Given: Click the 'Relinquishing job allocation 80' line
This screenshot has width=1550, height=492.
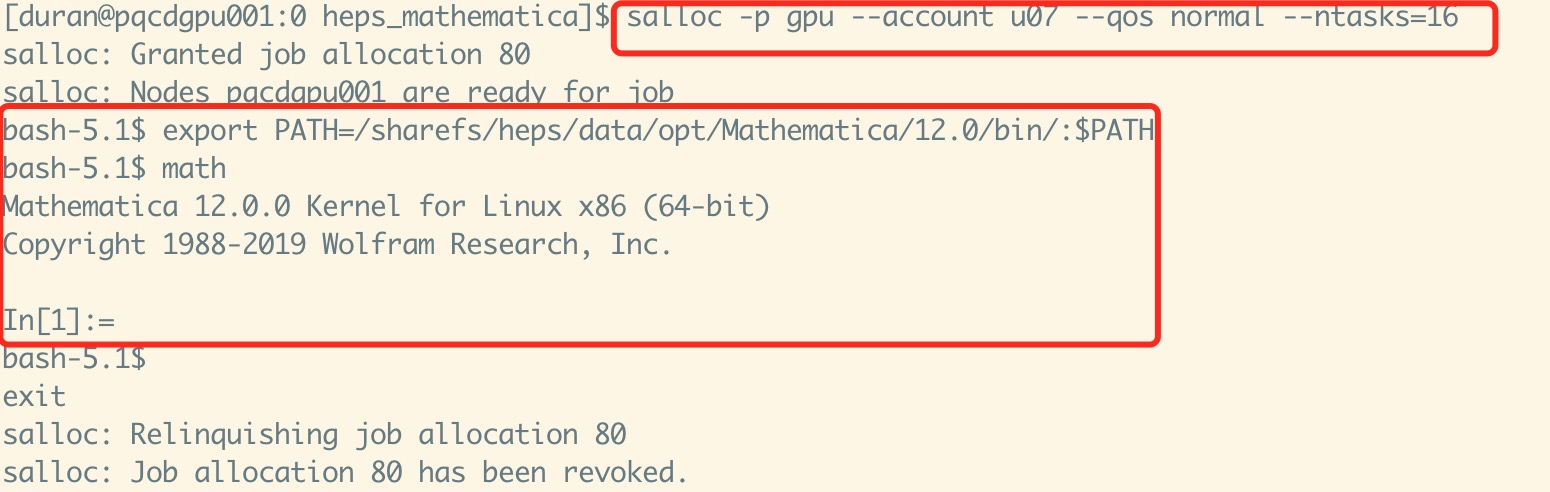Looking at the screenshot, I should (x=315, y=435).
